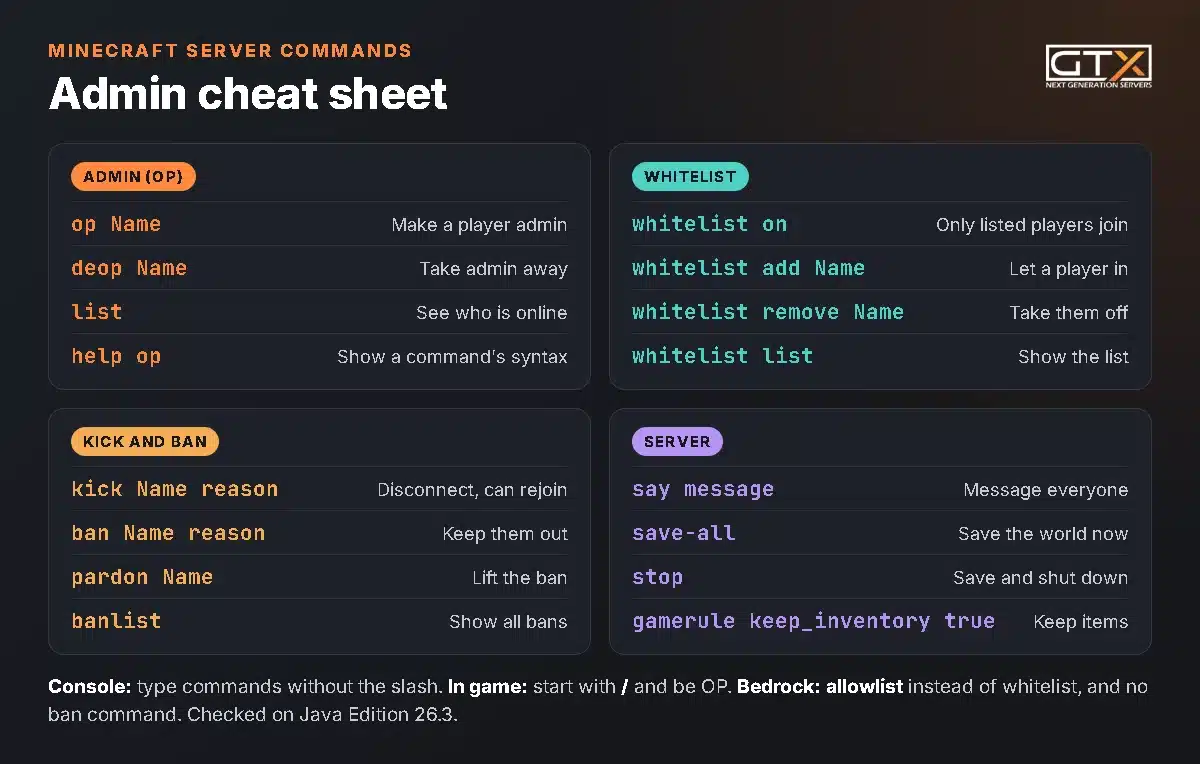The width and height of the screenshot is (1200, 764).
Task: Click 'Take admin away' description
Action: tap(493, 269)
